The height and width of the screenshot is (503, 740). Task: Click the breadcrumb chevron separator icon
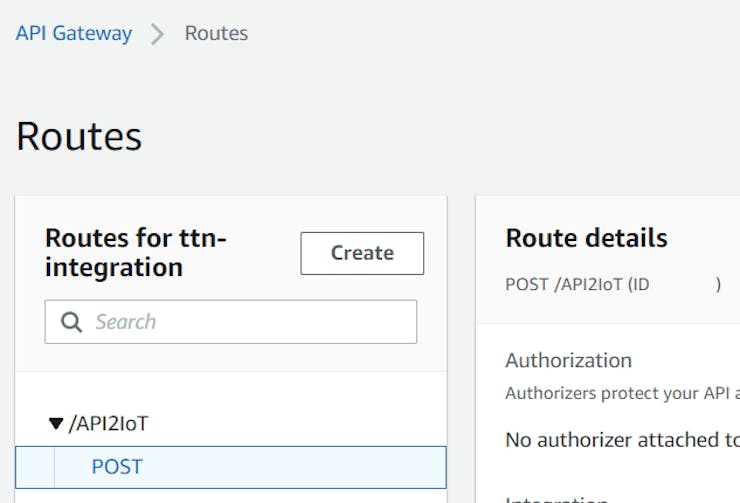coord(158,34)
